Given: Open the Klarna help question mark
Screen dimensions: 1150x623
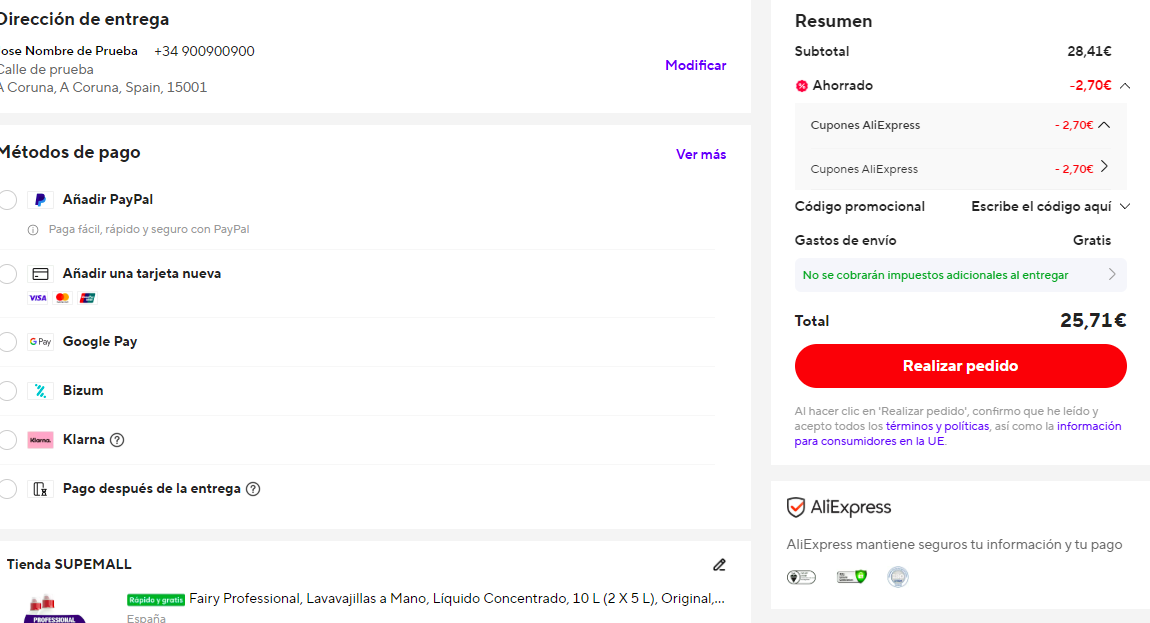Looking at the screenshot, I should click(117, 440).
